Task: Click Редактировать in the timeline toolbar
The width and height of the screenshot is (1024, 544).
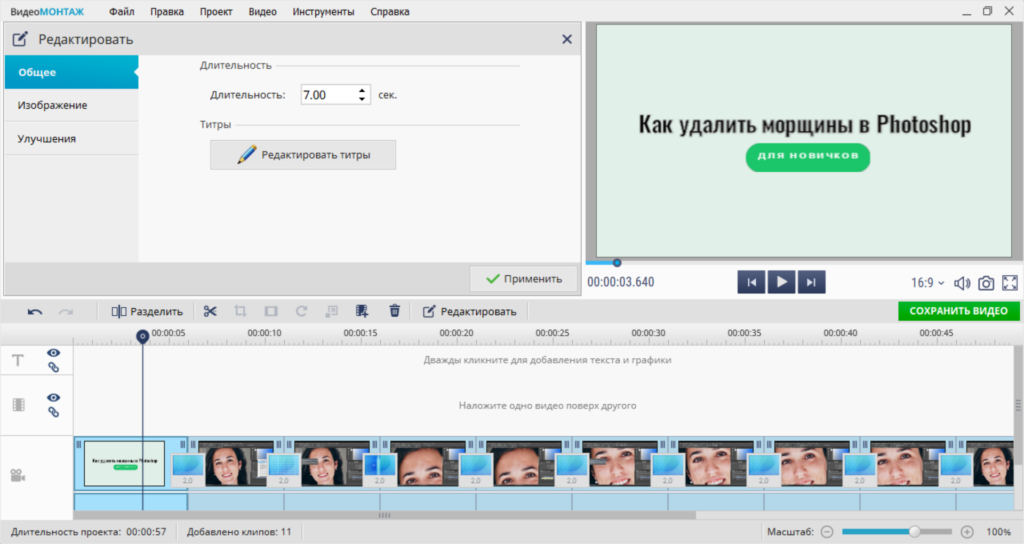Action: coord(469,312)
